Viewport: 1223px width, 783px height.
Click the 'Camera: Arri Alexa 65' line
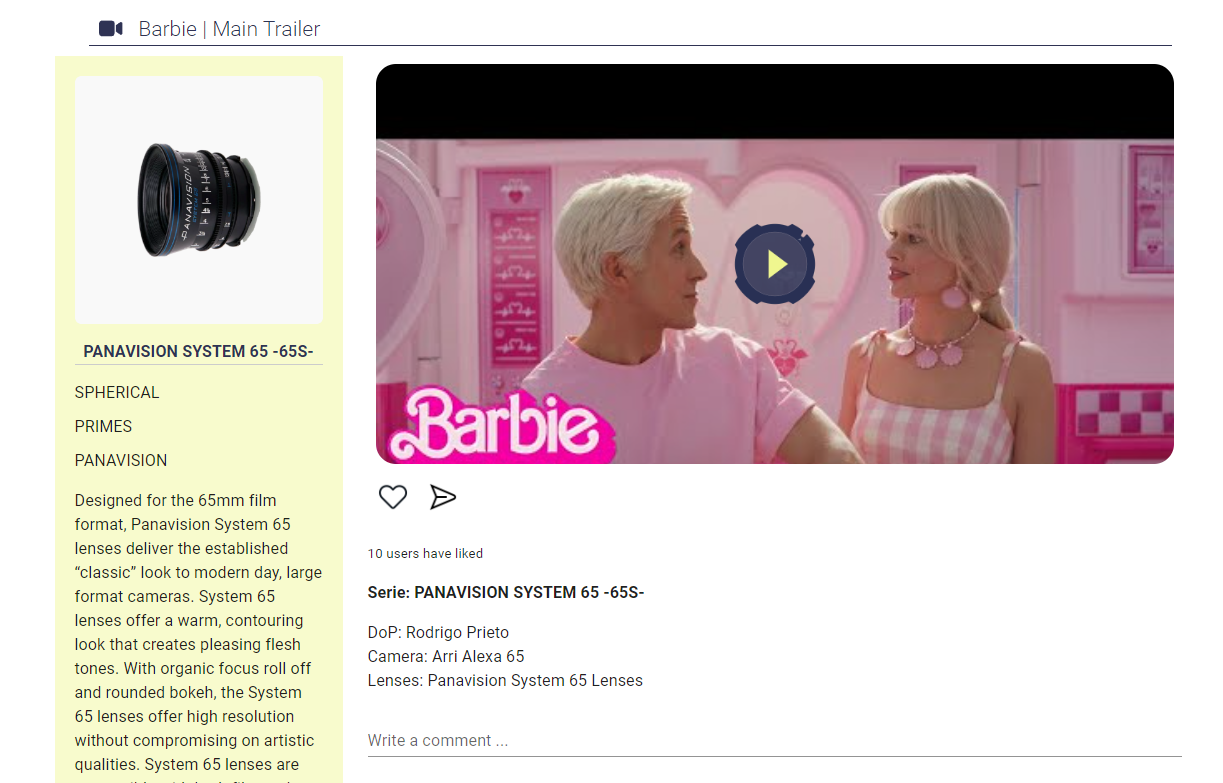pos(446,657)
